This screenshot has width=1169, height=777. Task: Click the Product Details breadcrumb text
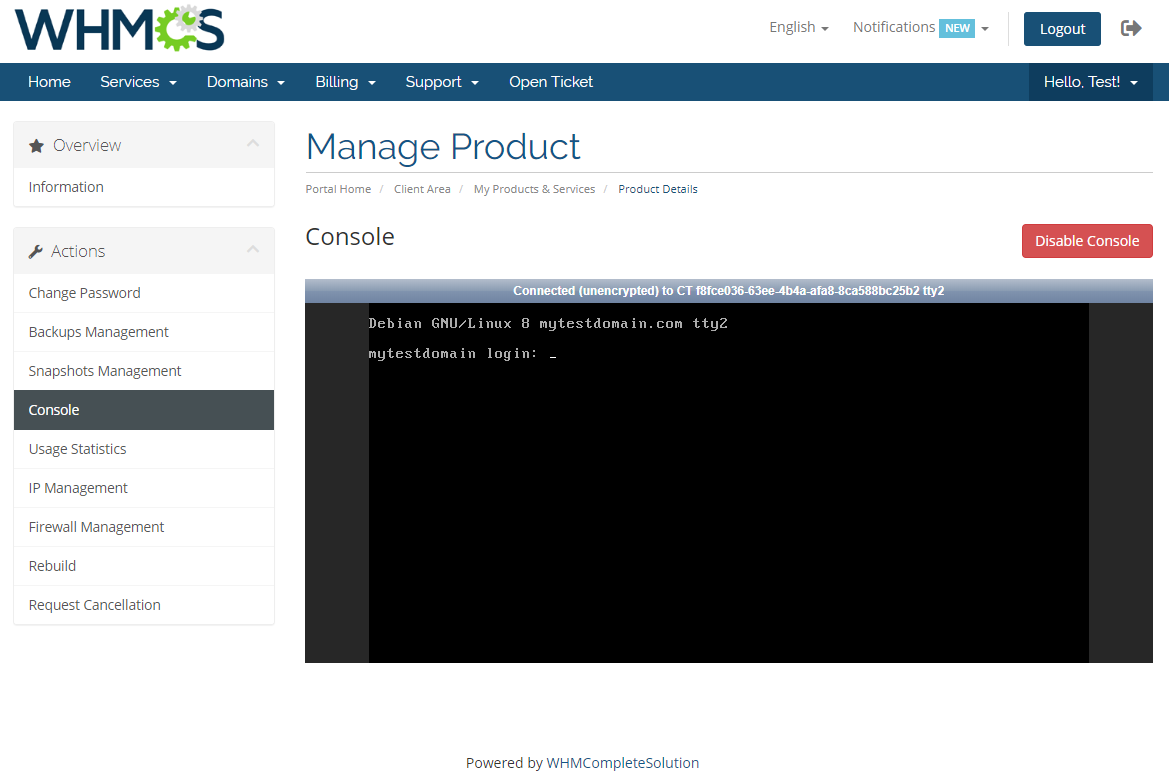click(x=658, y=189)
